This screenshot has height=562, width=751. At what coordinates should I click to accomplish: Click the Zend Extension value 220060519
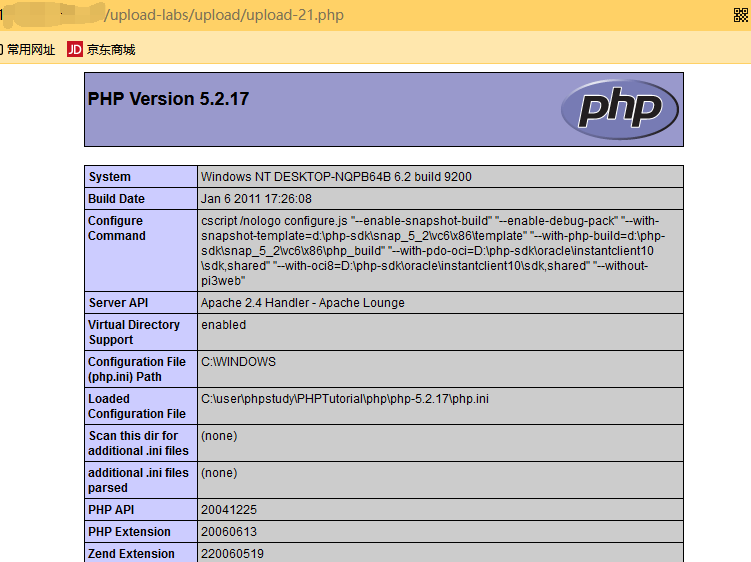[x=232, y=554]
